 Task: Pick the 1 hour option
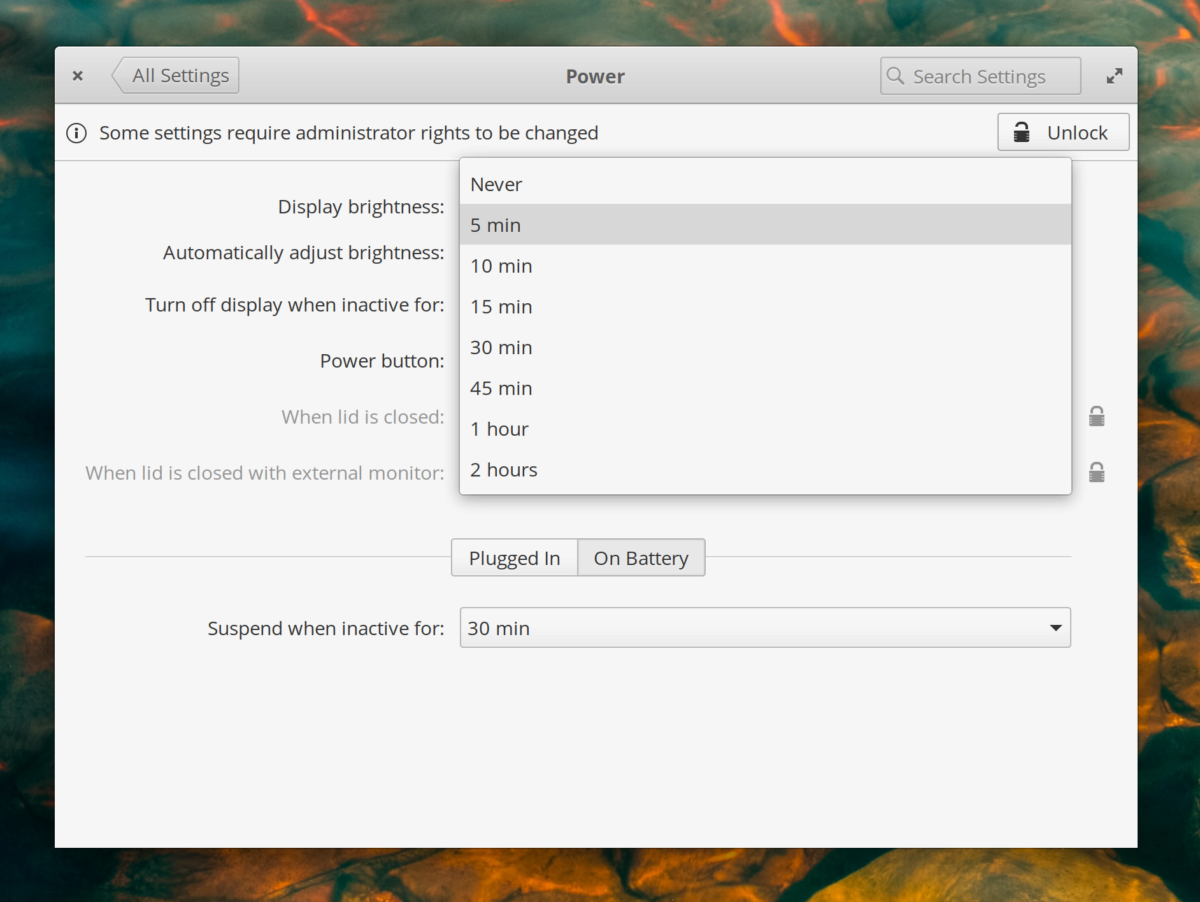tap(765, 429)
